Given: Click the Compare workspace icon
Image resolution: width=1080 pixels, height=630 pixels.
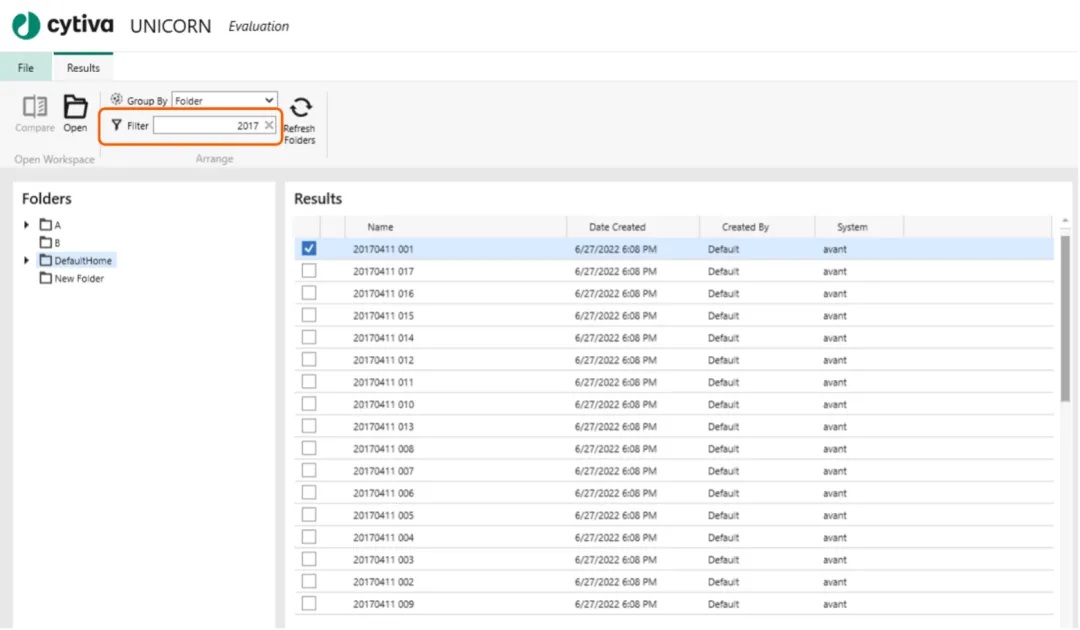Looking at the screenshot, I should [34, 107].
